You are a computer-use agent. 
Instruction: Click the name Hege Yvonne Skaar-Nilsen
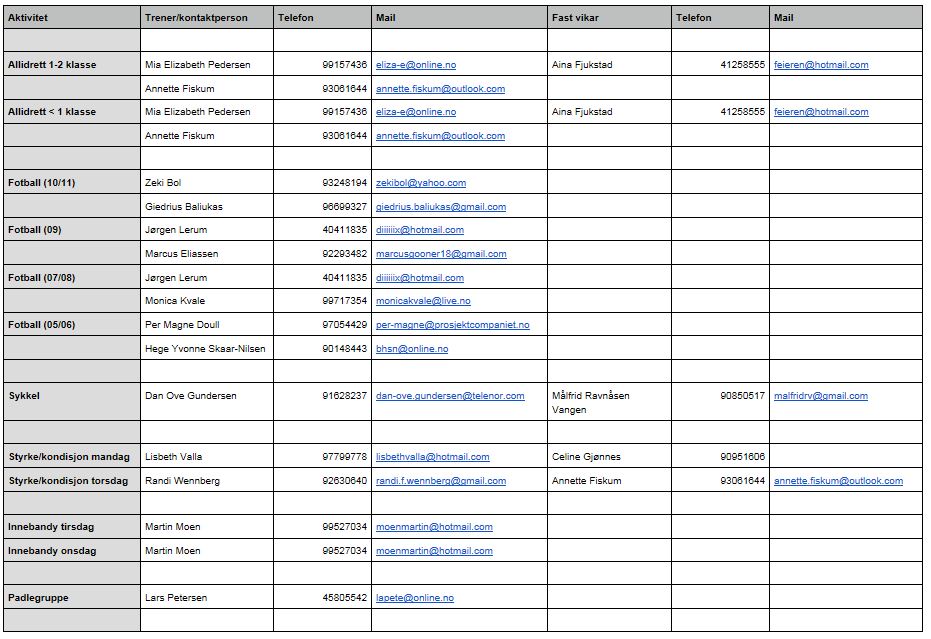[x=205, y=349]
